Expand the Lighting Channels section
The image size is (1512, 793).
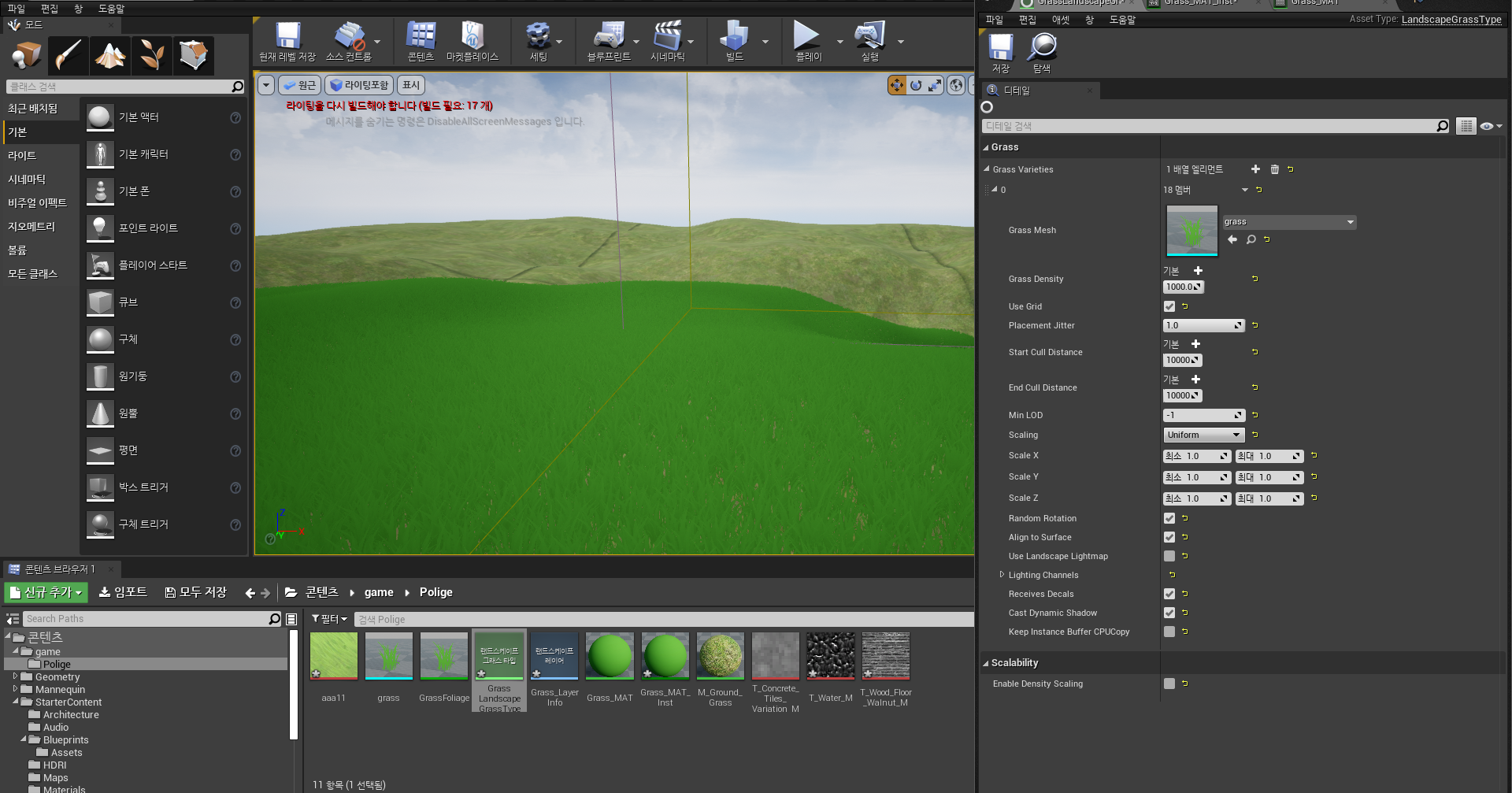coord(1002,575)
